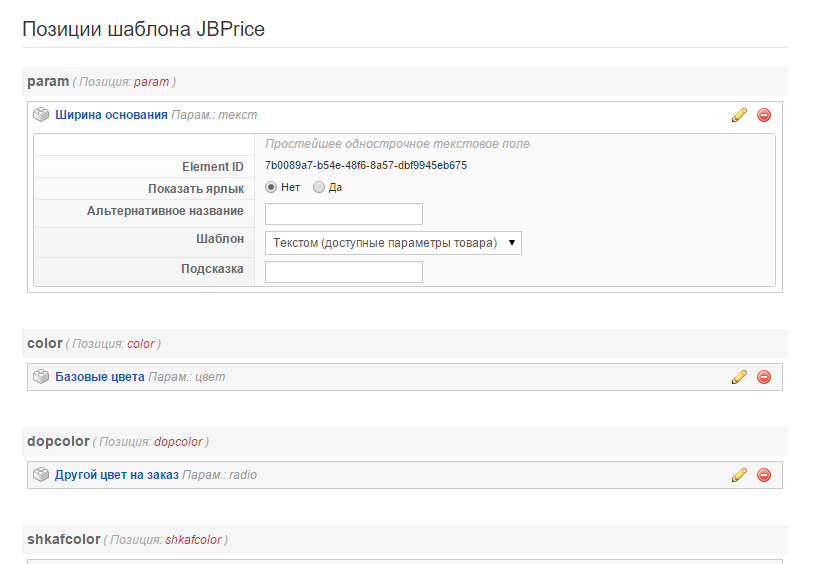814x564 pixels.
Task: Click the cube icon beside Базовые цвета
Action: coord(41,377)
